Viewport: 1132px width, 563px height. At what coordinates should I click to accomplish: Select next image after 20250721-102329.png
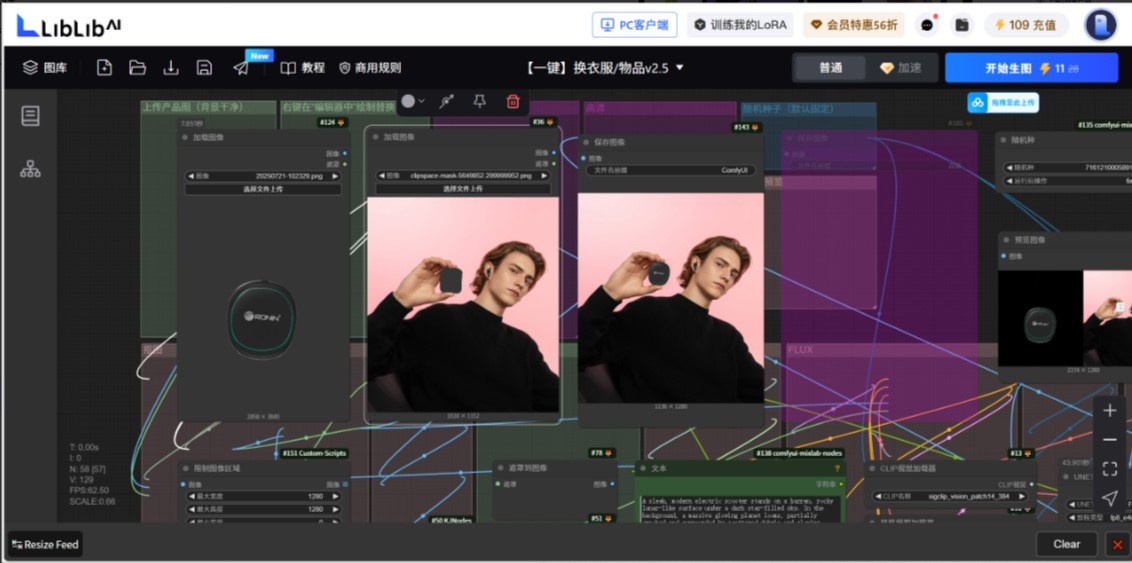pos(335,176)
